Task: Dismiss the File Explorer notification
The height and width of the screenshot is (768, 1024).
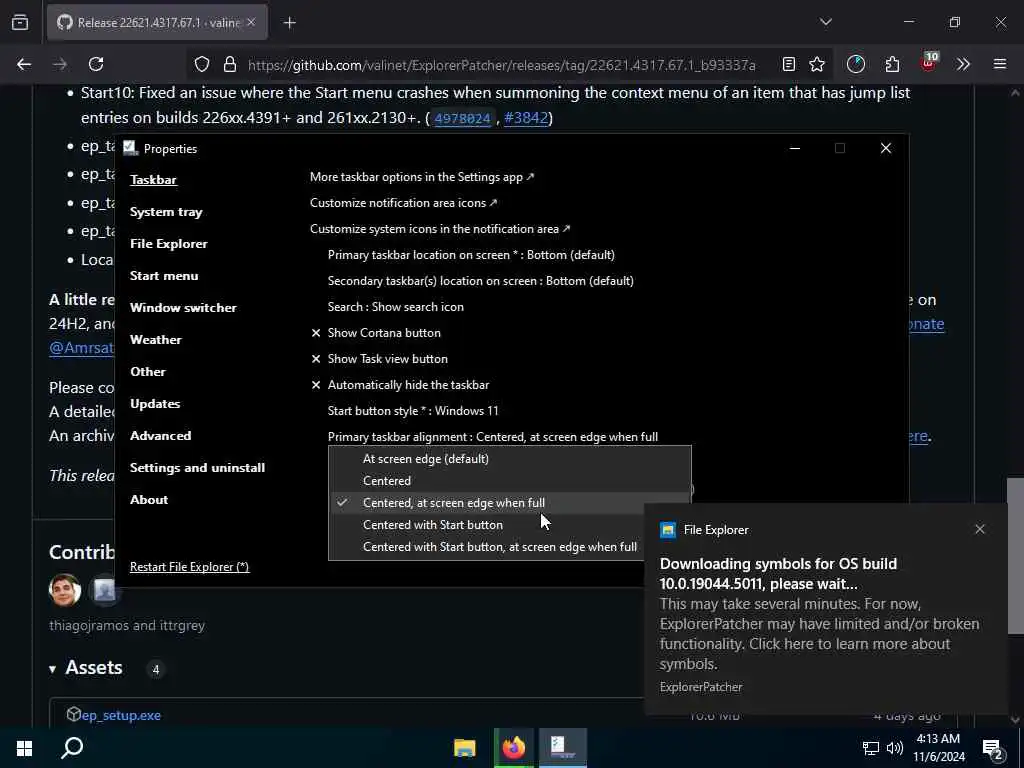Action: (x=980, y=529)
